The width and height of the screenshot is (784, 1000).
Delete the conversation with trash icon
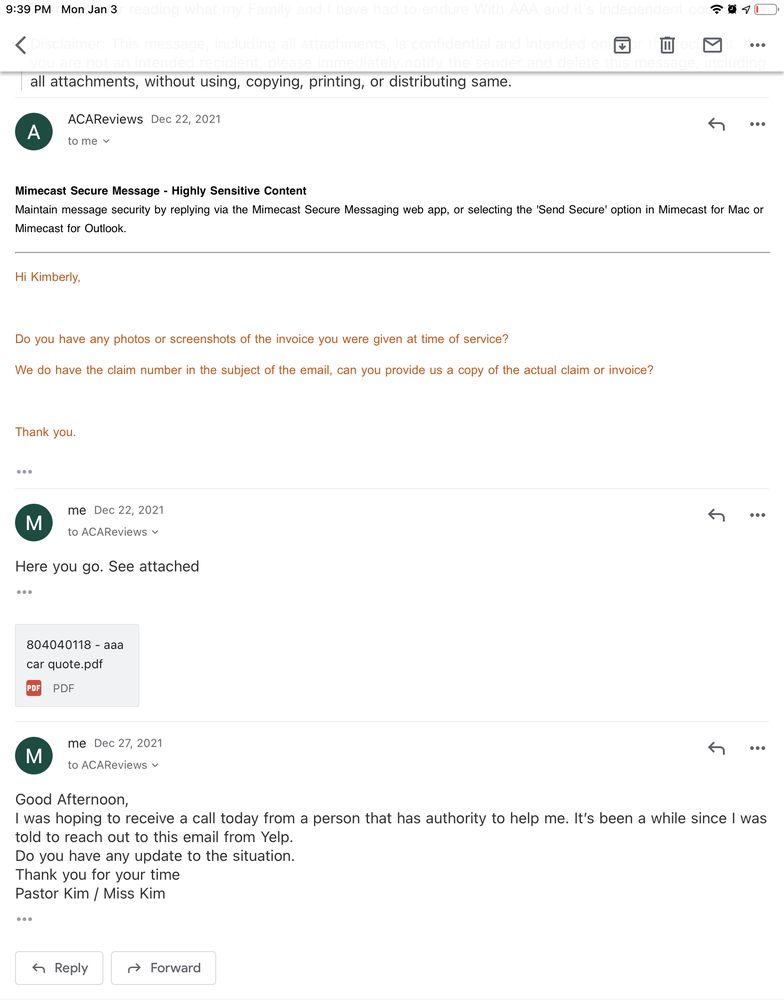pos(667,45)
